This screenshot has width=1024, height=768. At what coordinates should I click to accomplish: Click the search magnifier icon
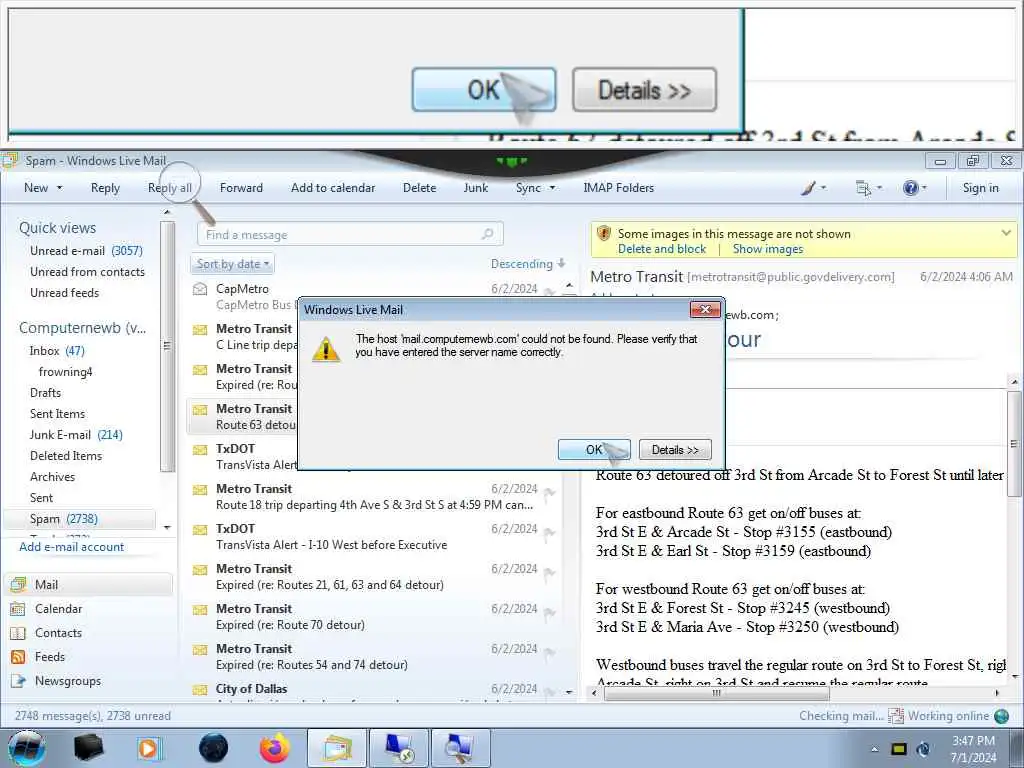coord(488,234)
